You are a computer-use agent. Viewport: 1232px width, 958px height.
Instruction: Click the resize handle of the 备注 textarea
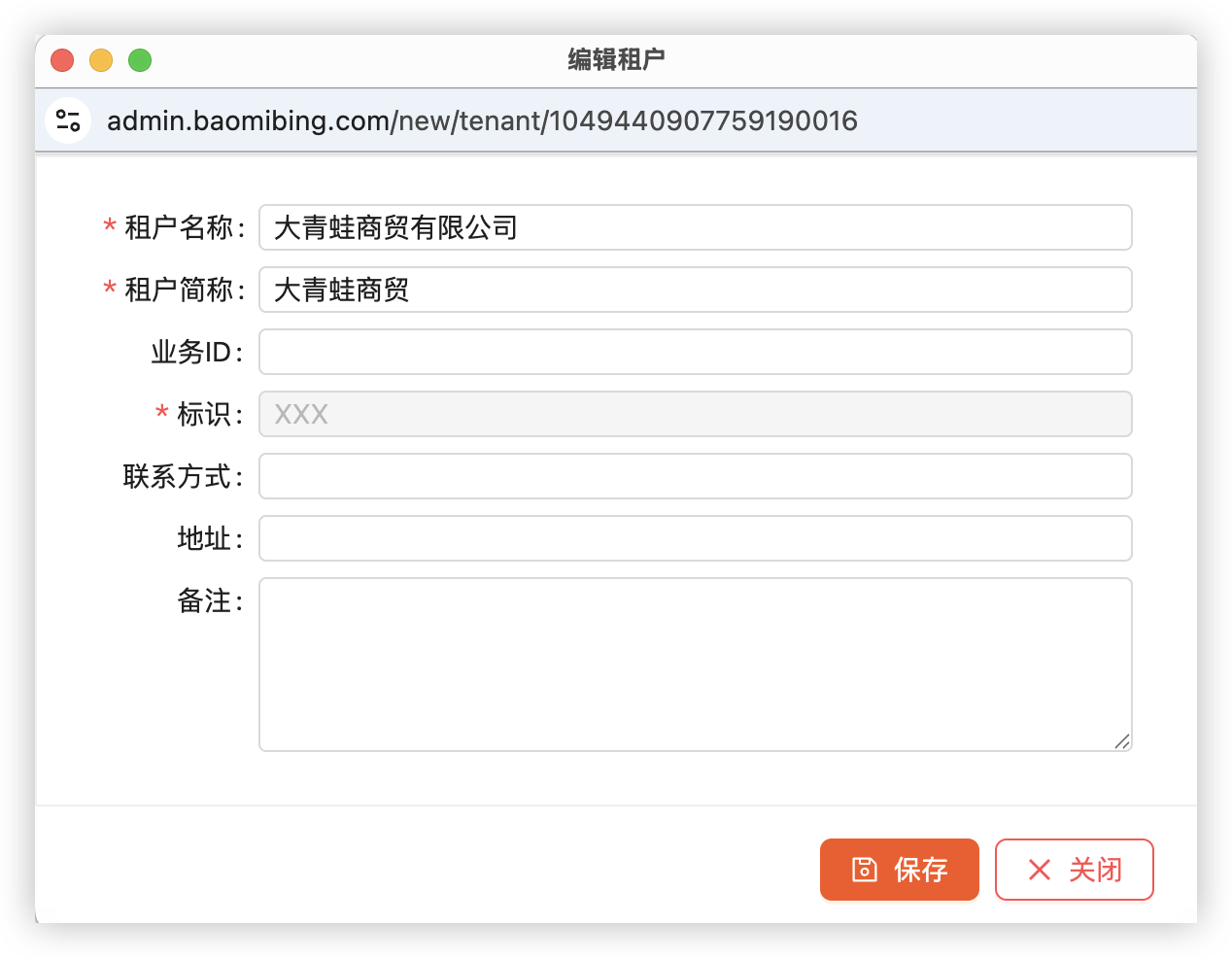[1122, 741]
